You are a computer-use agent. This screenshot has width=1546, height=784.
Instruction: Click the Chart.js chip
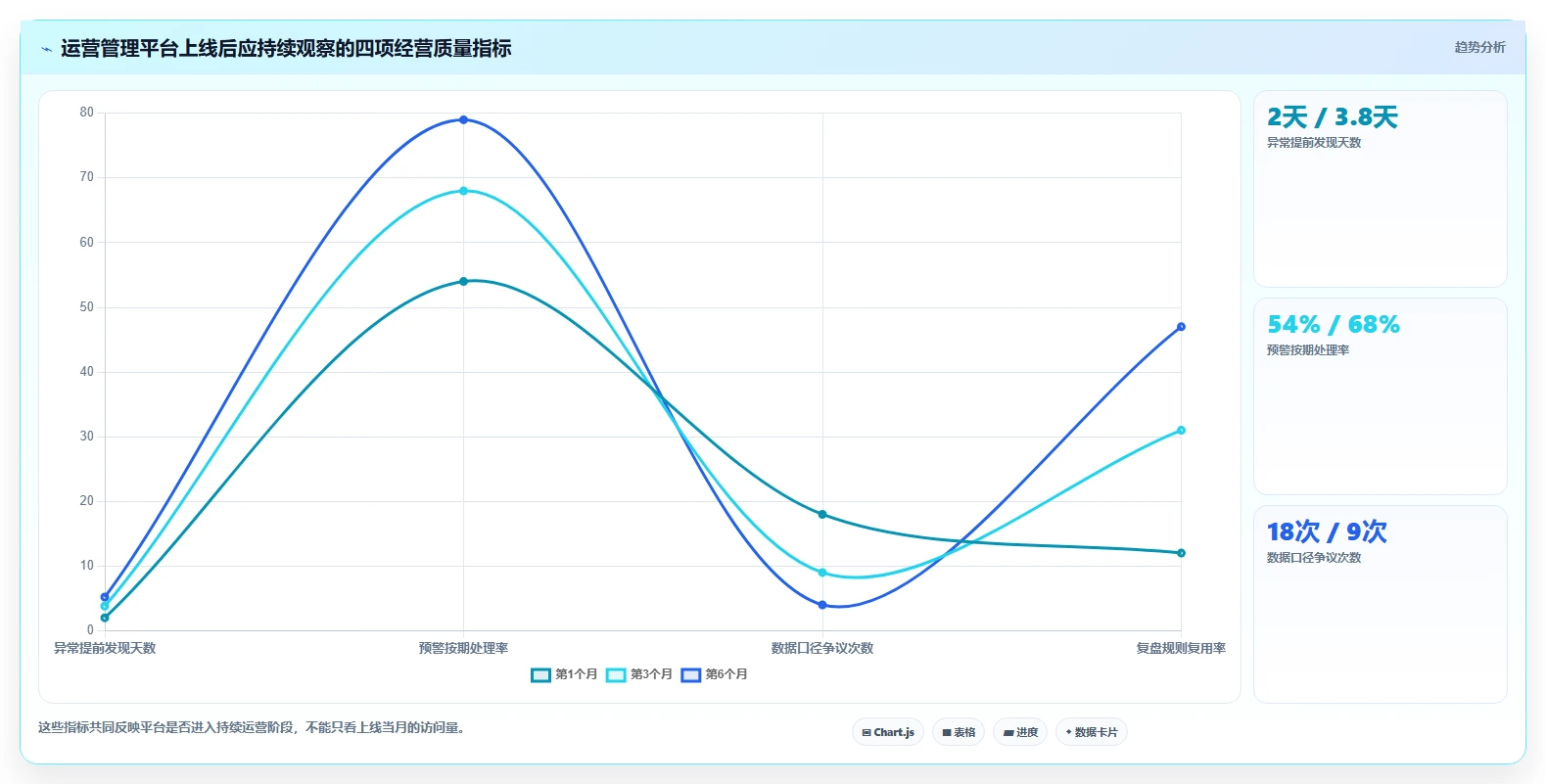point(888,732)
